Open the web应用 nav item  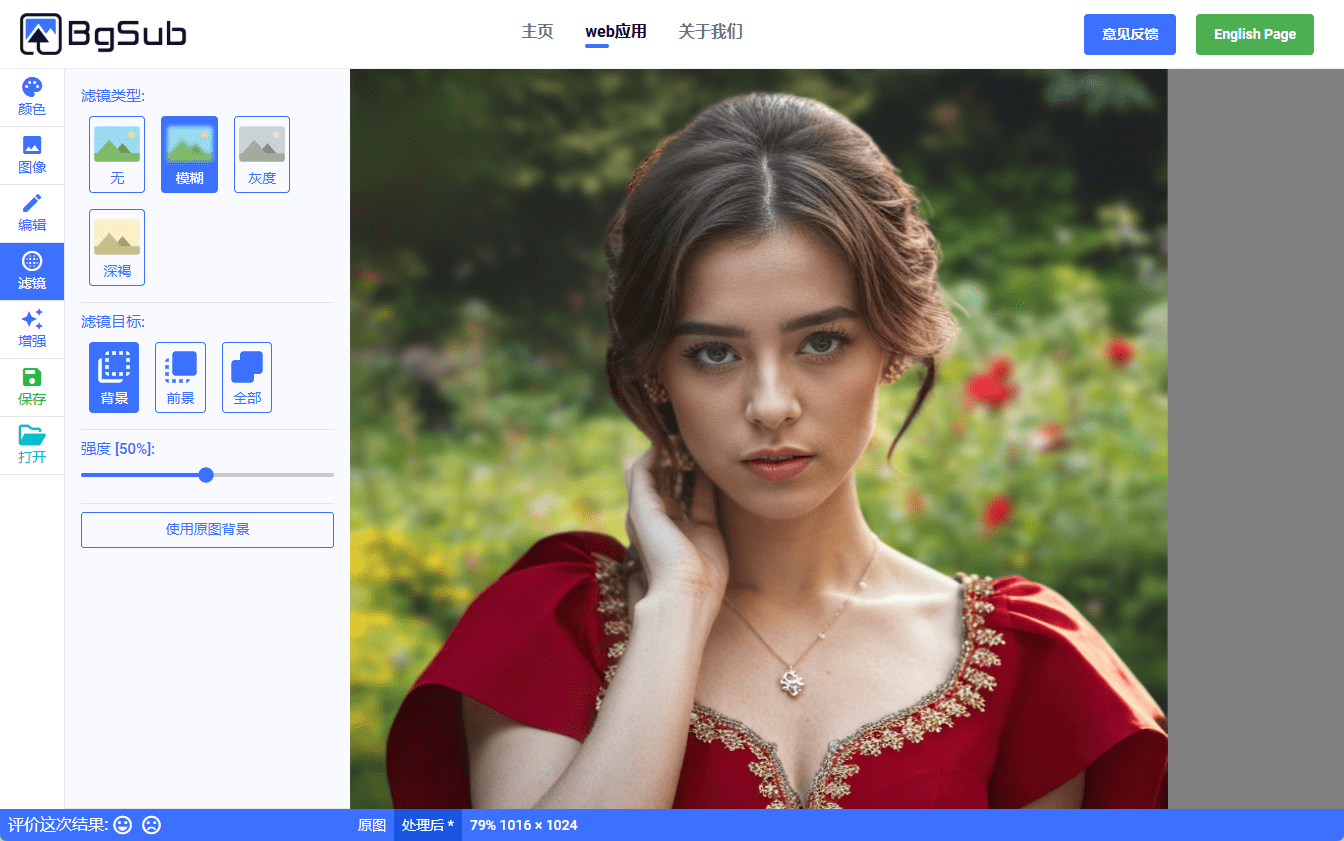point(616,32)
